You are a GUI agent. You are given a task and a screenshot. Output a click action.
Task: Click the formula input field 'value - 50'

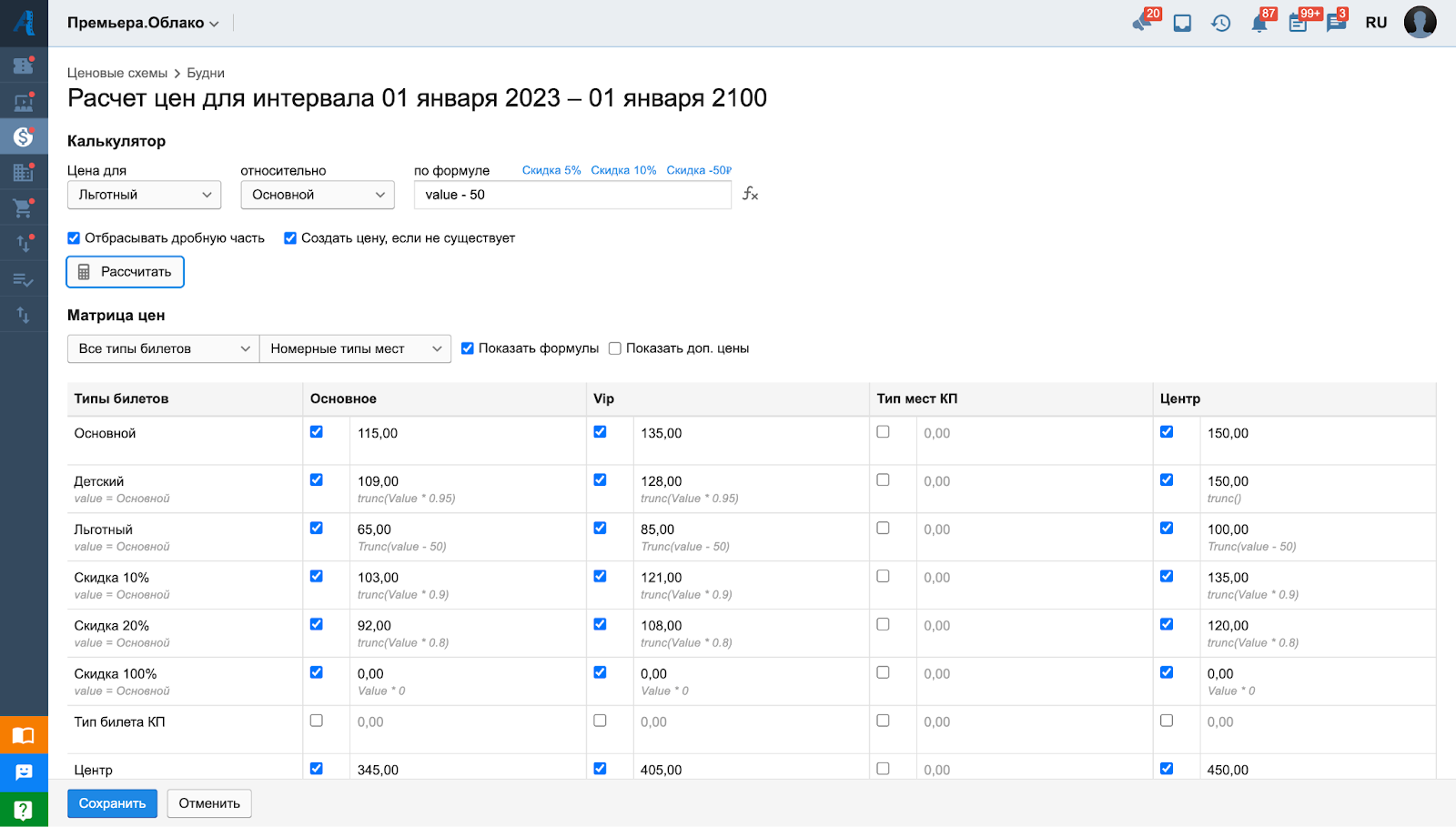(571, 195)
